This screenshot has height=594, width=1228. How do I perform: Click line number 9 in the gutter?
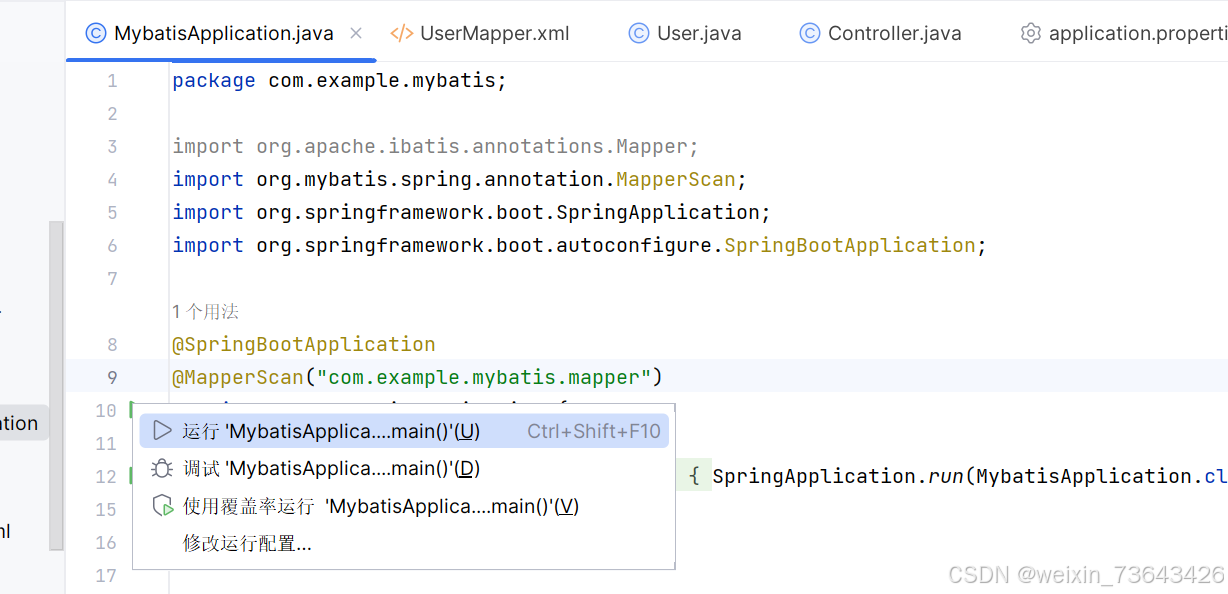(x=110, y=377)
